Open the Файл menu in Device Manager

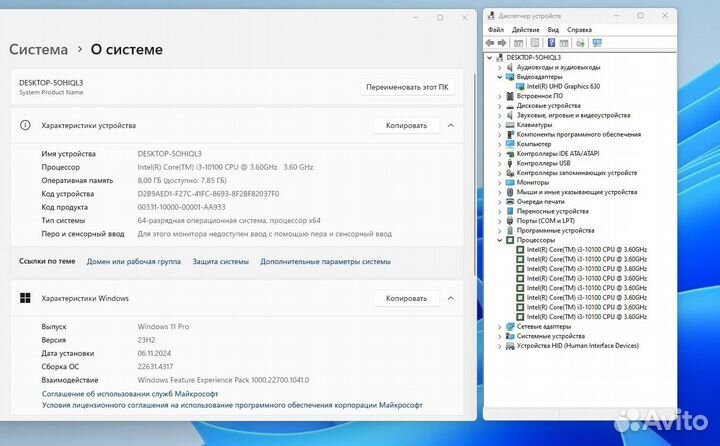(x=495, y=29)
